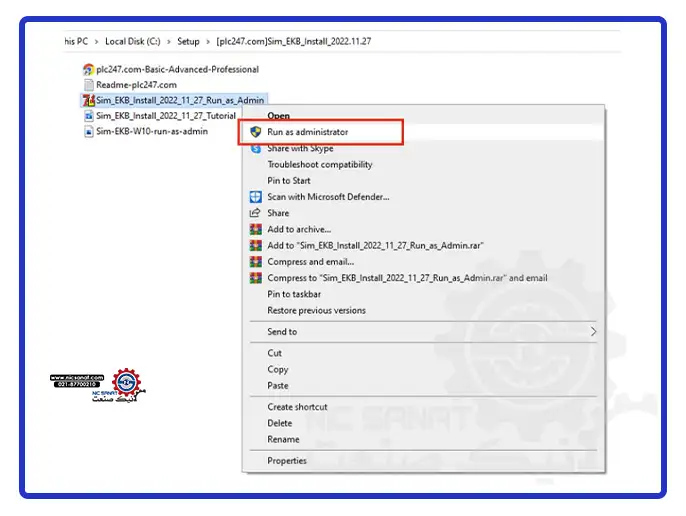The height and width of the screenshot is (516, 686).
Task: Select file name Sim-EKB-W10-run-as-admin
Action: (152, 131)
